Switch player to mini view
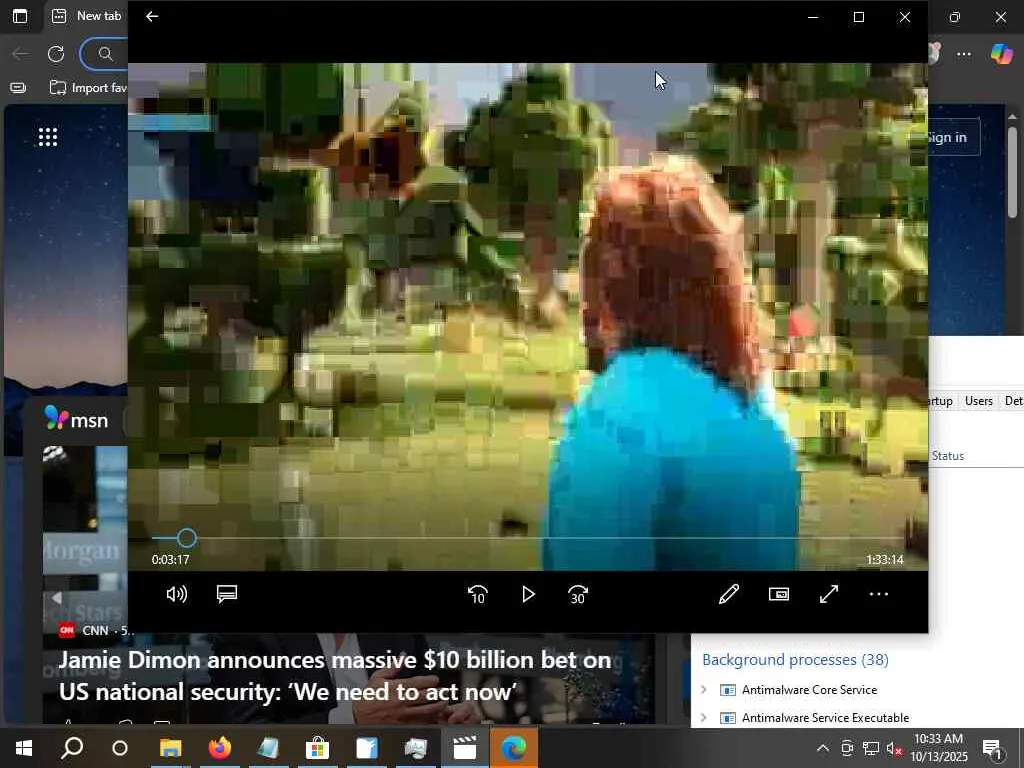The image size is (1024, 768). (x=778, y=594)
